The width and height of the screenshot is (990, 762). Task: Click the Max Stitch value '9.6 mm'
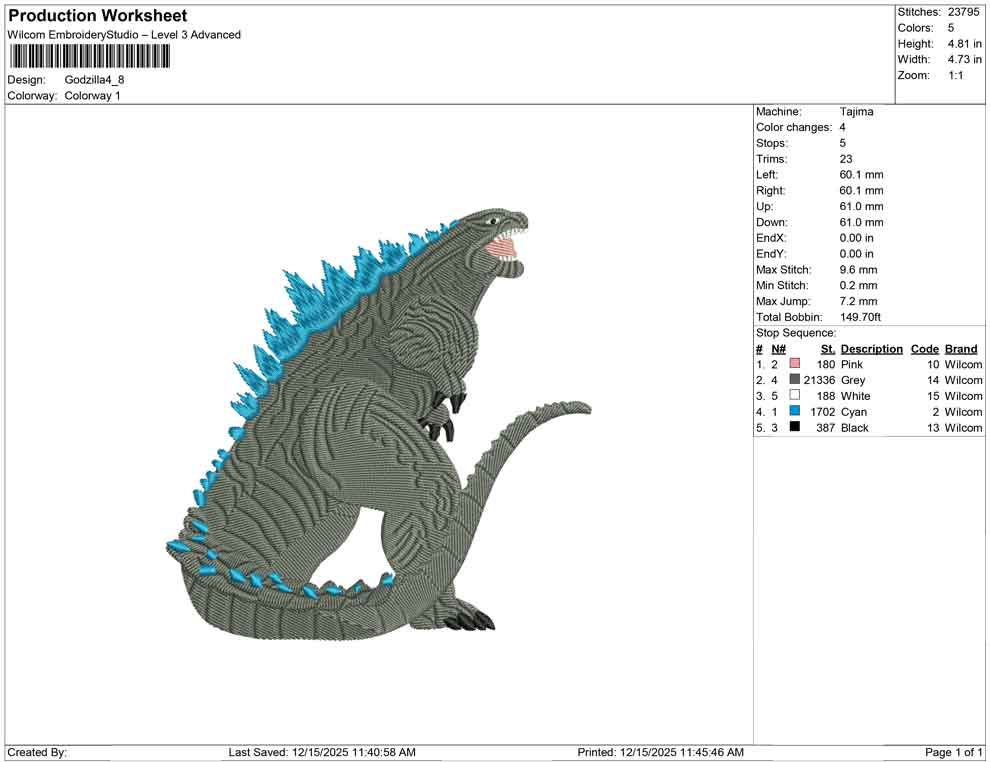point(858,270)
